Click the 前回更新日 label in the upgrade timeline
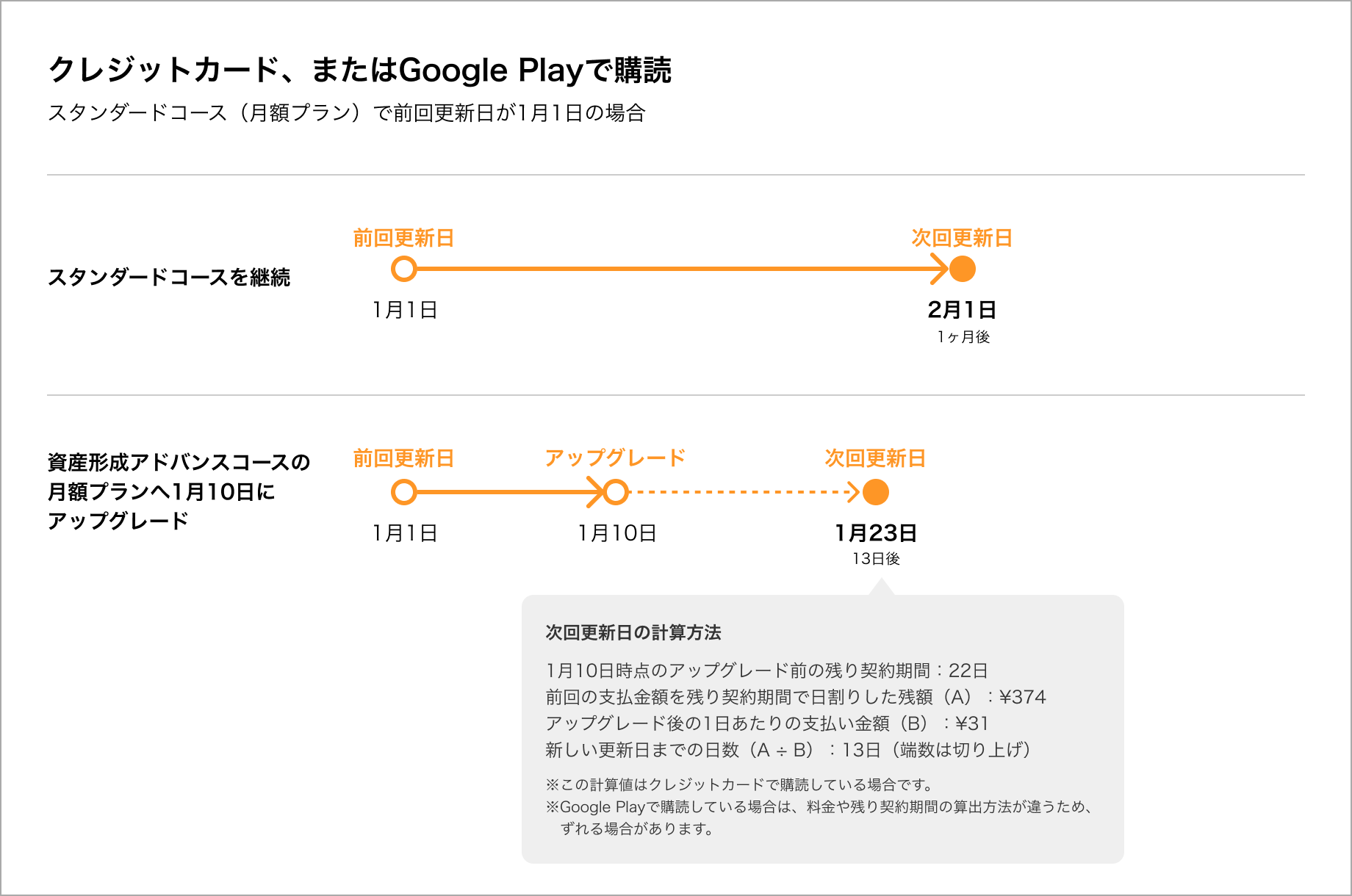 pos(403,458)
